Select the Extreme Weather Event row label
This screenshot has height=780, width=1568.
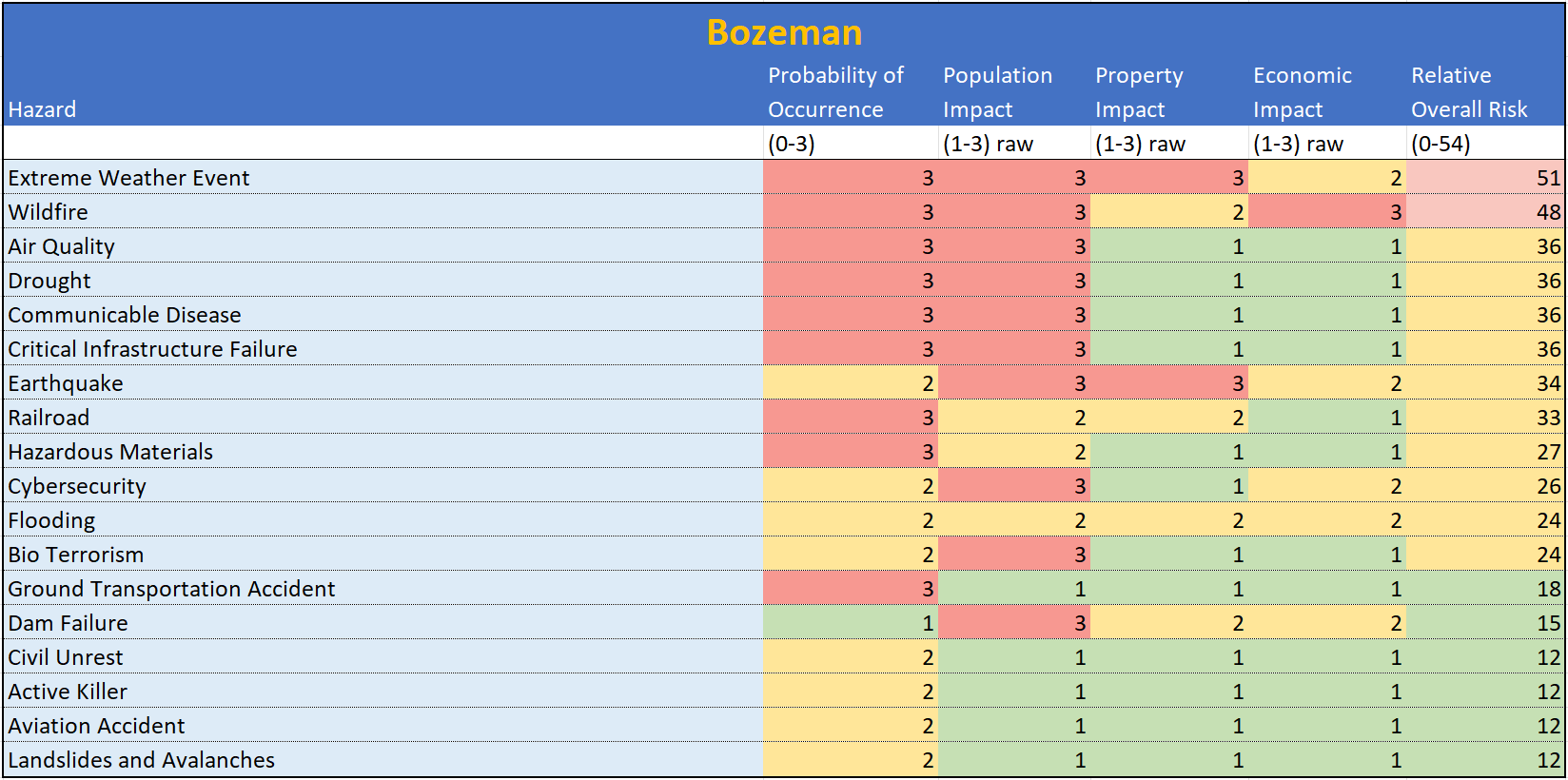pyautogui.click(x=129, y=178)
